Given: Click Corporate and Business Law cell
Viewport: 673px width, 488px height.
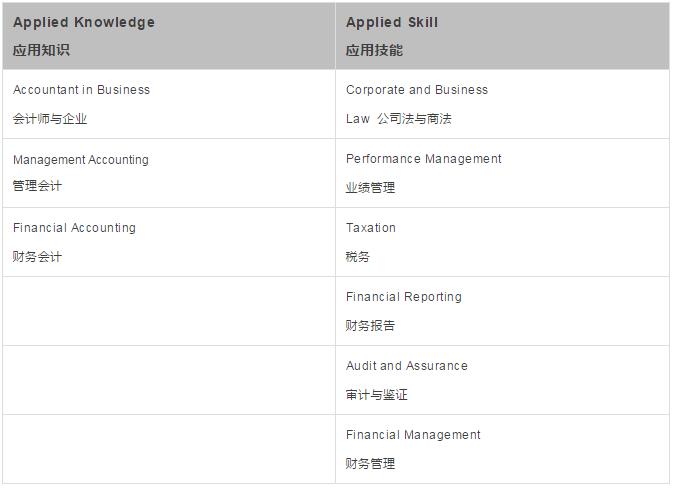Looking at the screenshot, I should click(x=417, y=90).
